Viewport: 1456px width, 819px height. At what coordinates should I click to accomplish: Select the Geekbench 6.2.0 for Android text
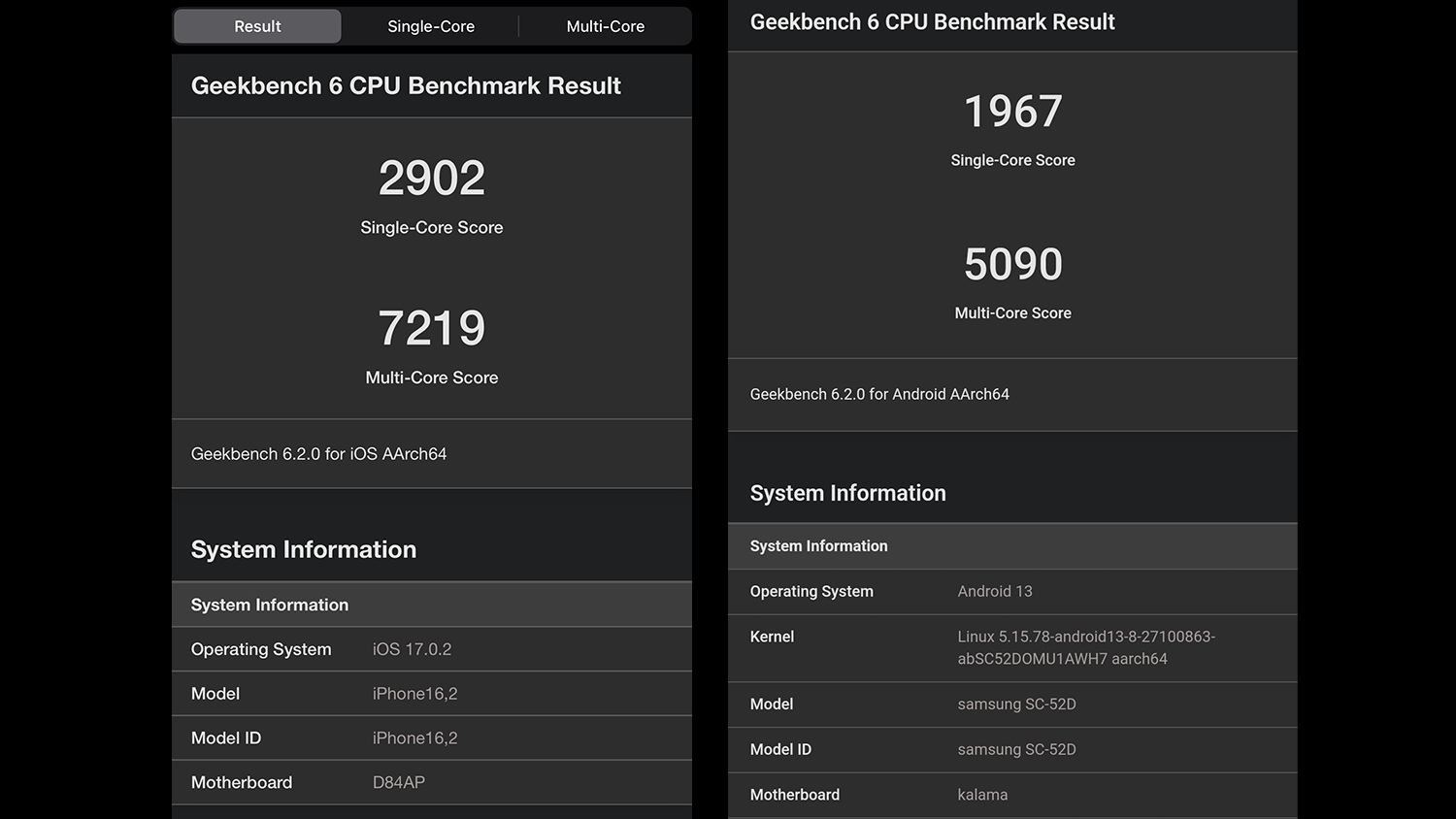coord(879,394)
